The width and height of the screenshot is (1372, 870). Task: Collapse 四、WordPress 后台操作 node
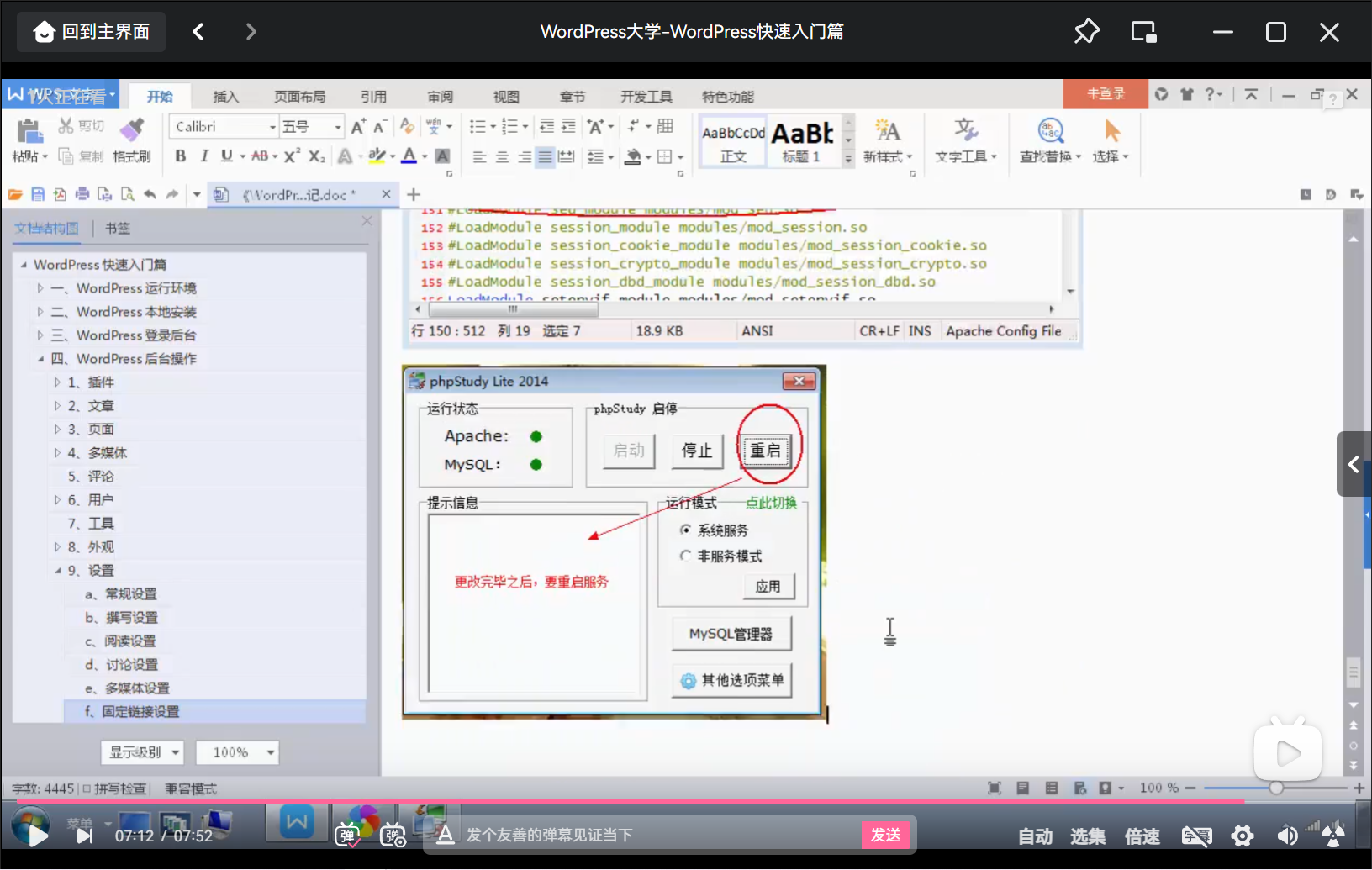(40, 359)
